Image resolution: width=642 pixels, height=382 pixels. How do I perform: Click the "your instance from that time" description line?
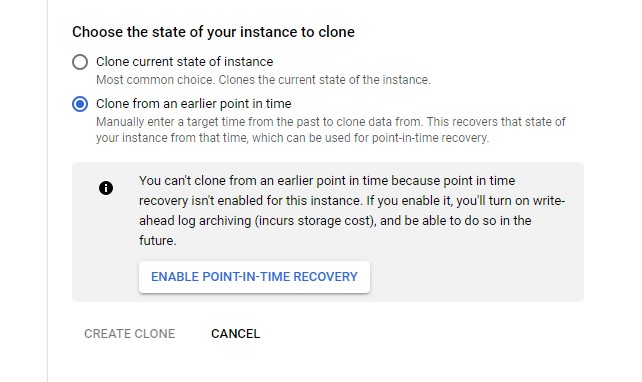pos(293,138)
